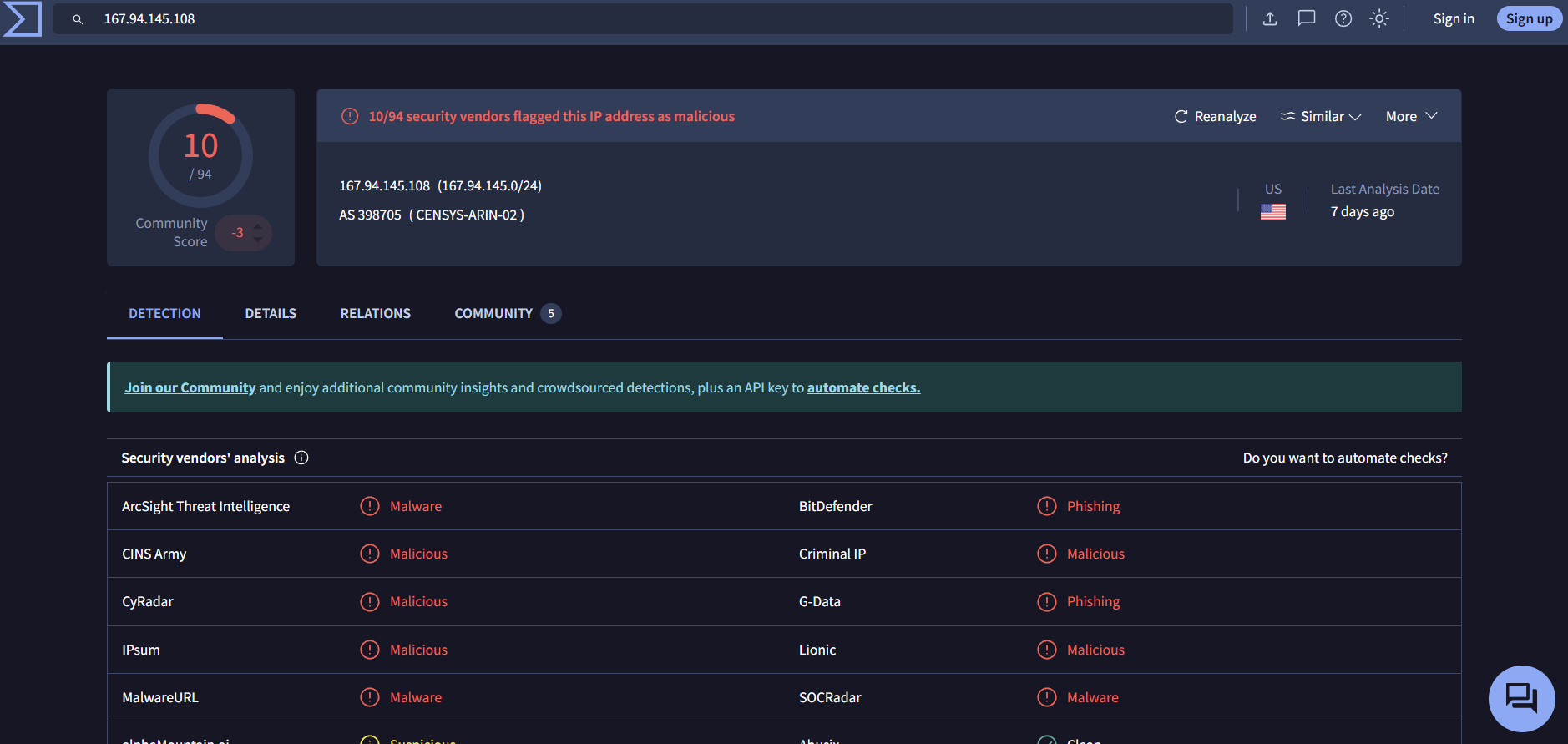
Task: Click the US flag icon
Action: (1273, 212)
